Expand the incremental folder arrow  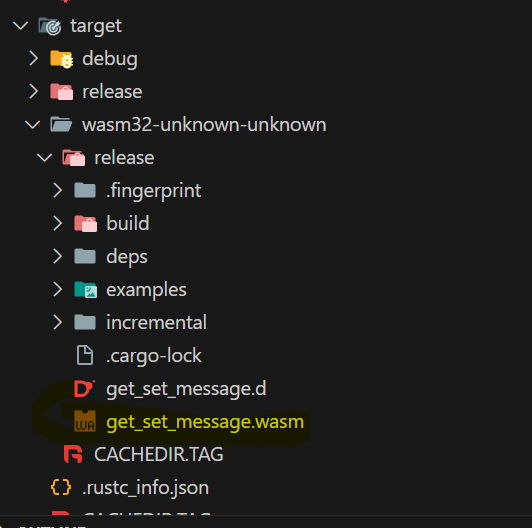tap(58, 322)
